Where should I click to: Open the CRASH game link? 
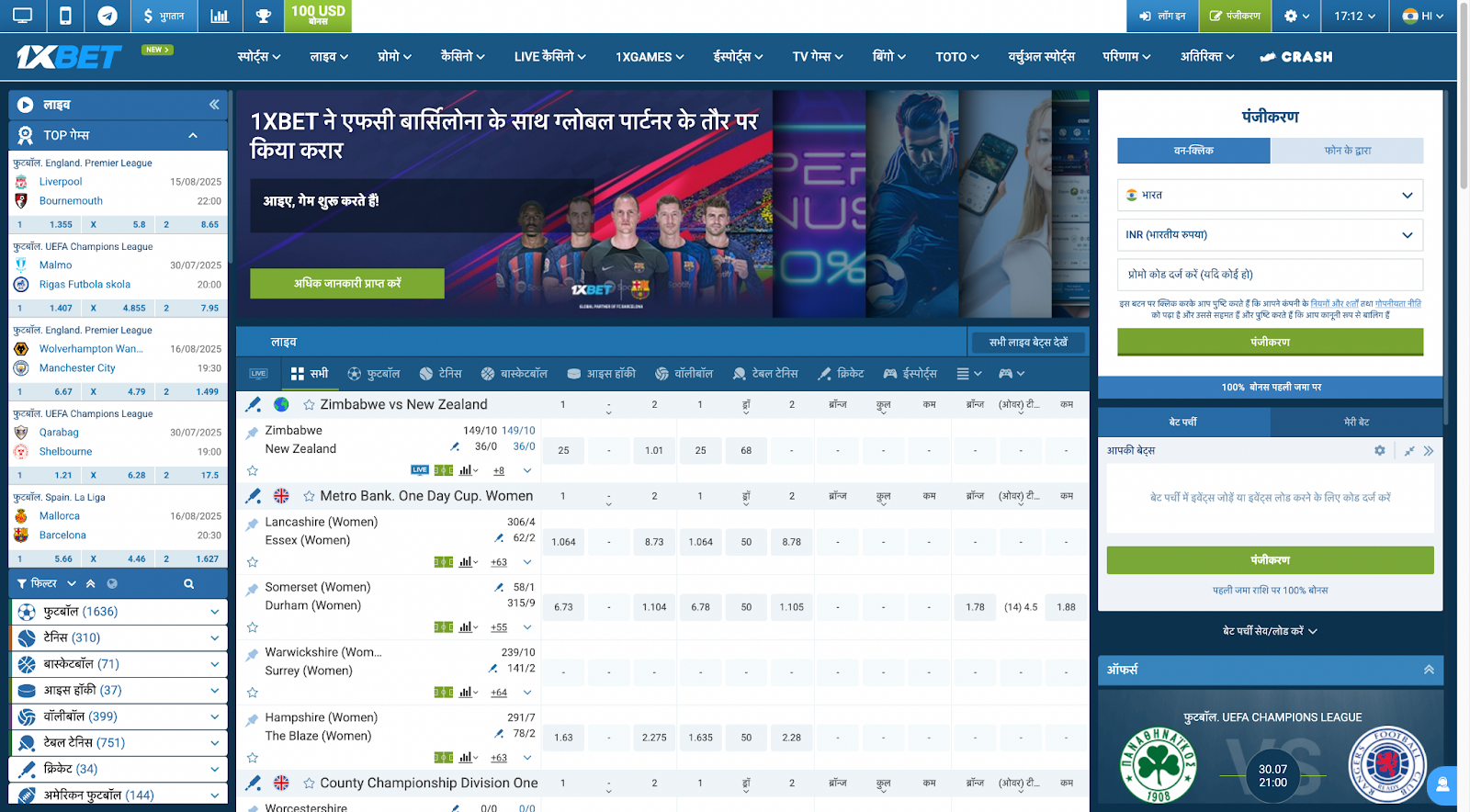click(1296, 57)
